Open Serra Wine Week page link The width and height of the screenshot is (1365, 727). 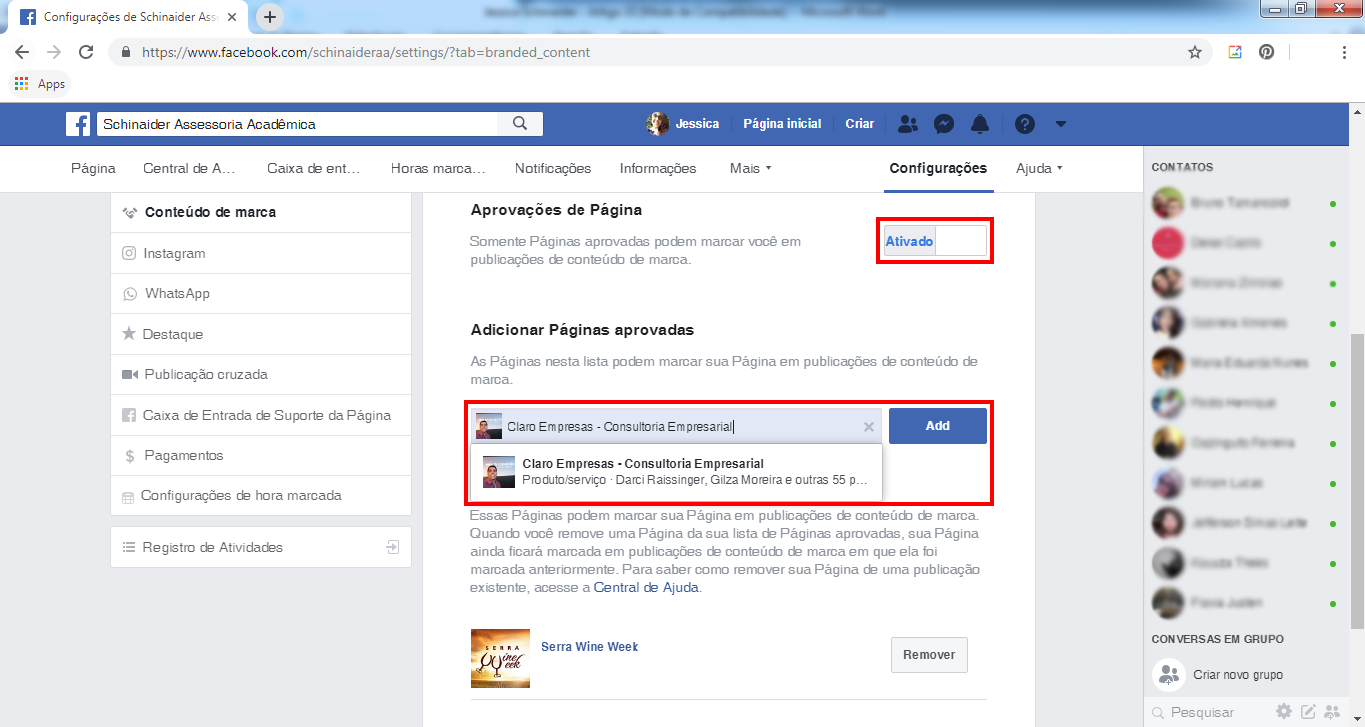pos(589,647)
